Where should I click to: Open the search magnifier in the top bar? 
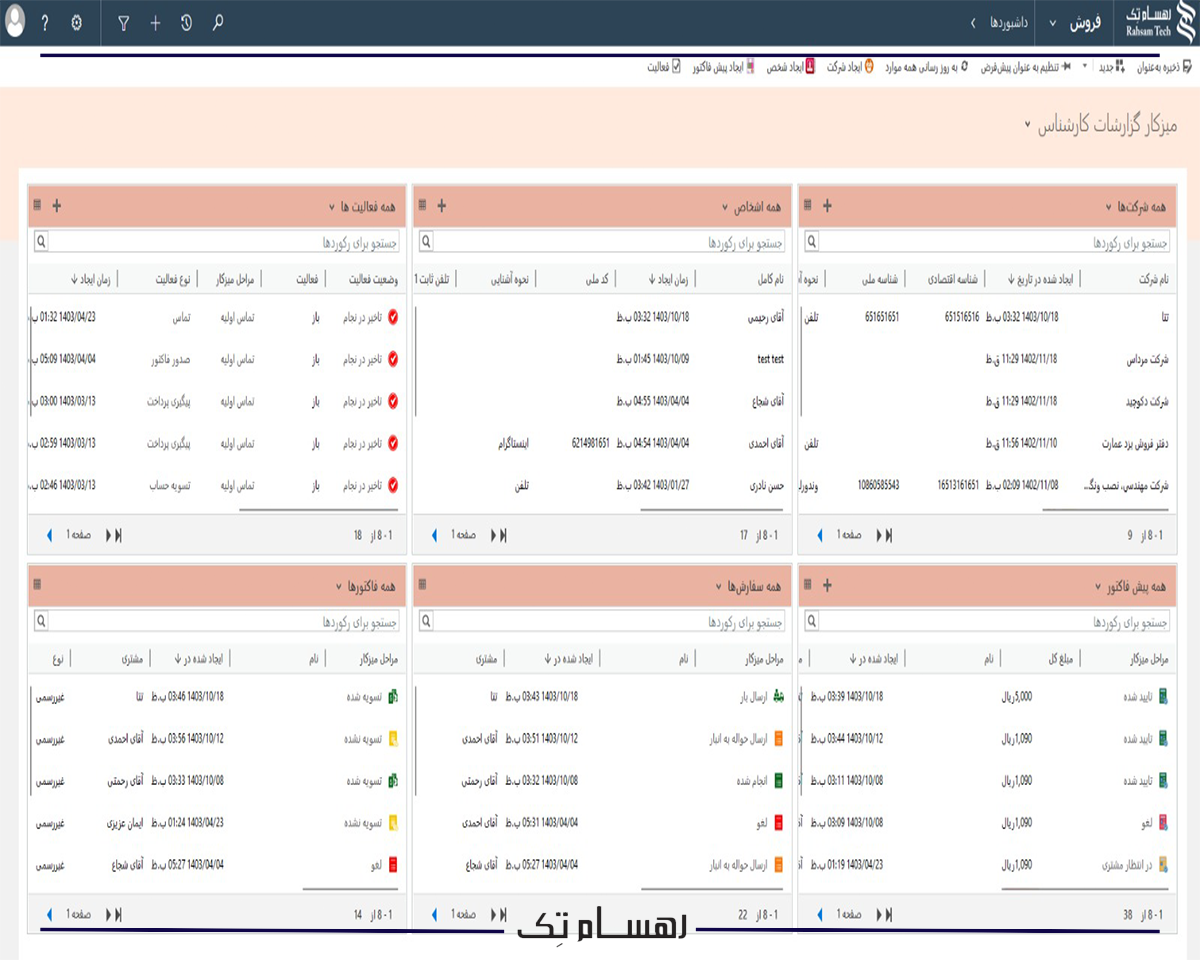click(x=218, y=22)
